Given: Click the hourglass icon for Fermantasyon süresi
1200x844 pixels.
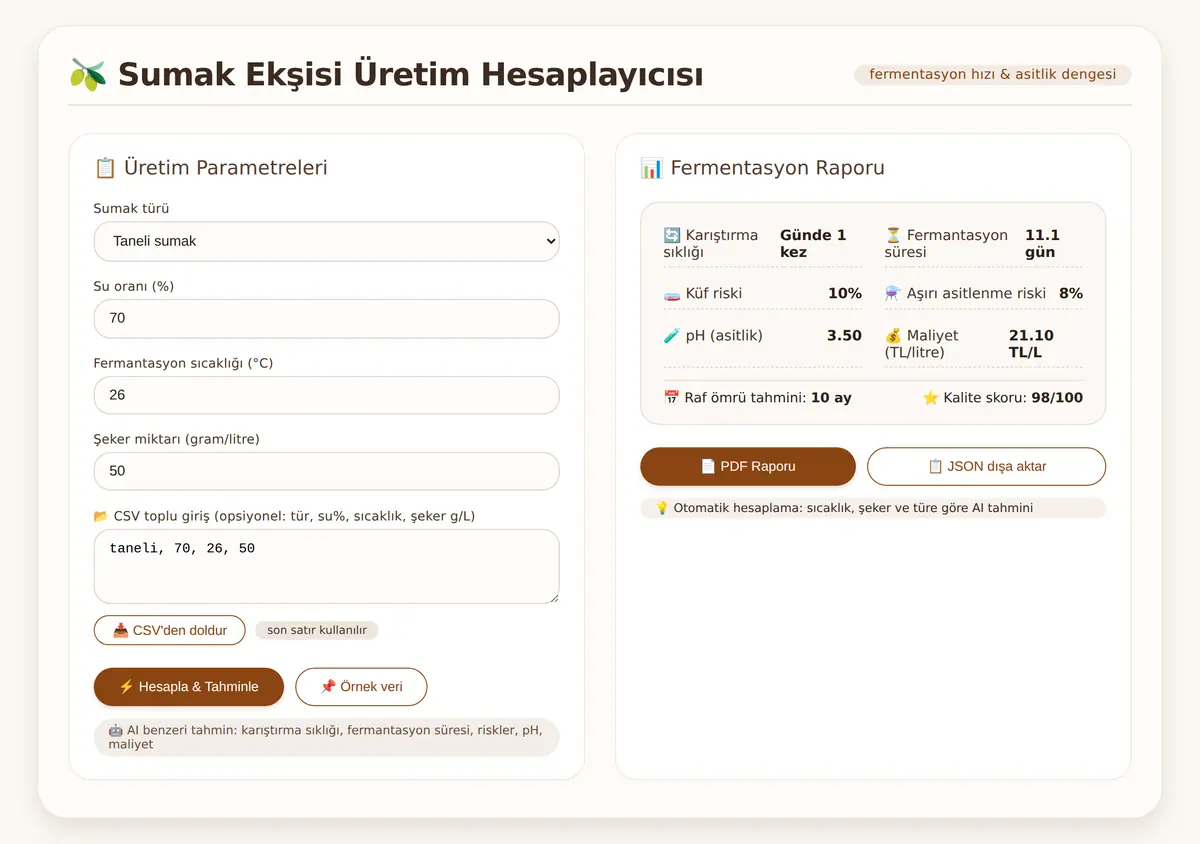Looking at the screenshot, I should (x=893, y=236).
